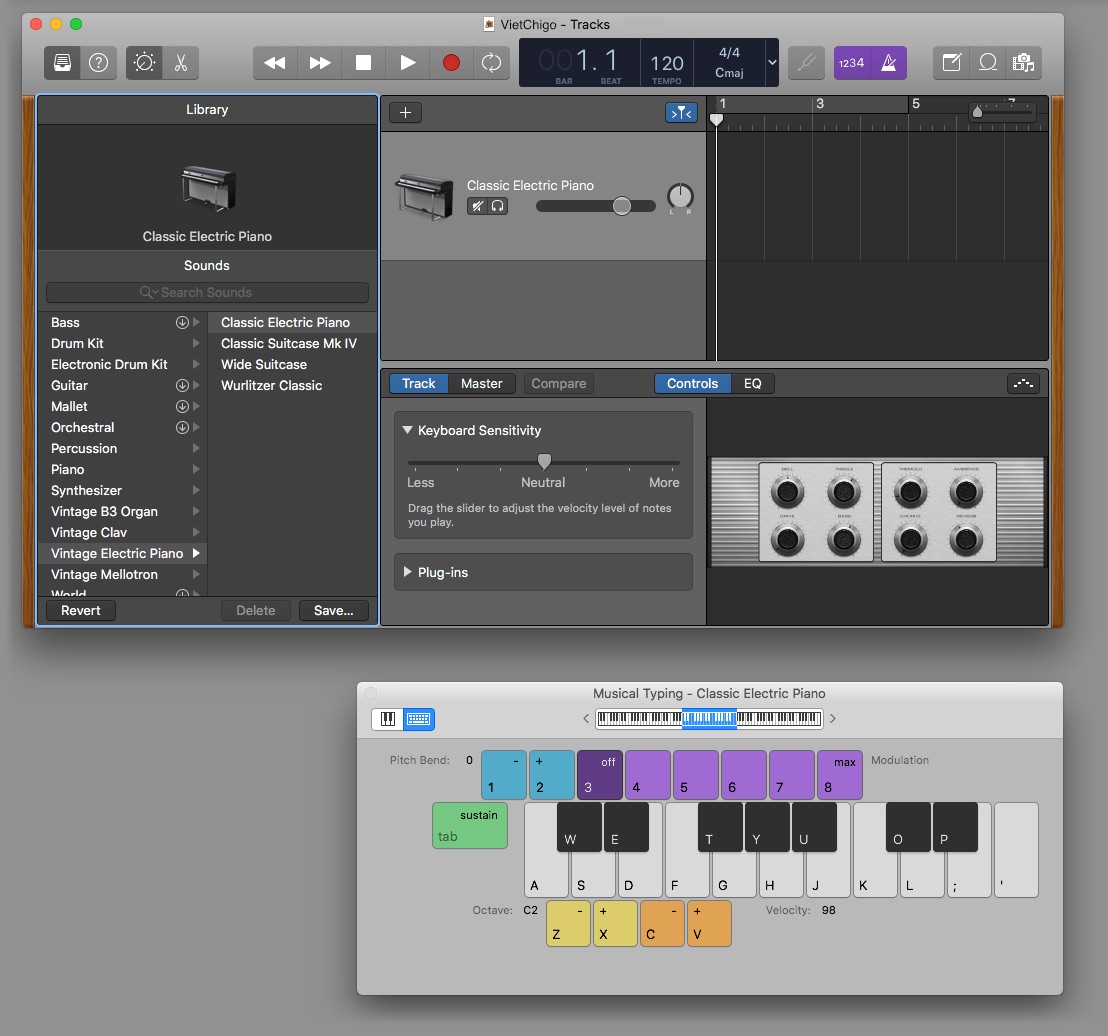Open the Note Pad icon
Viewport: 1108px width, 1036px height.
(952, 62)
